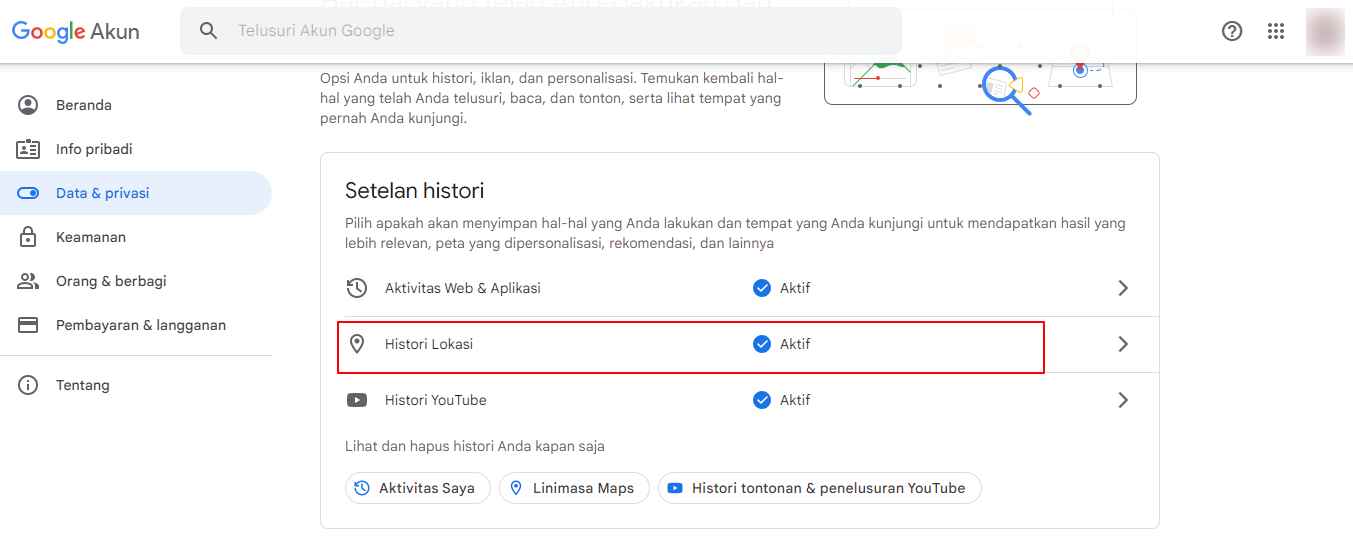Click the Aktif status on Histori YouTube

(x=795, y=400)
